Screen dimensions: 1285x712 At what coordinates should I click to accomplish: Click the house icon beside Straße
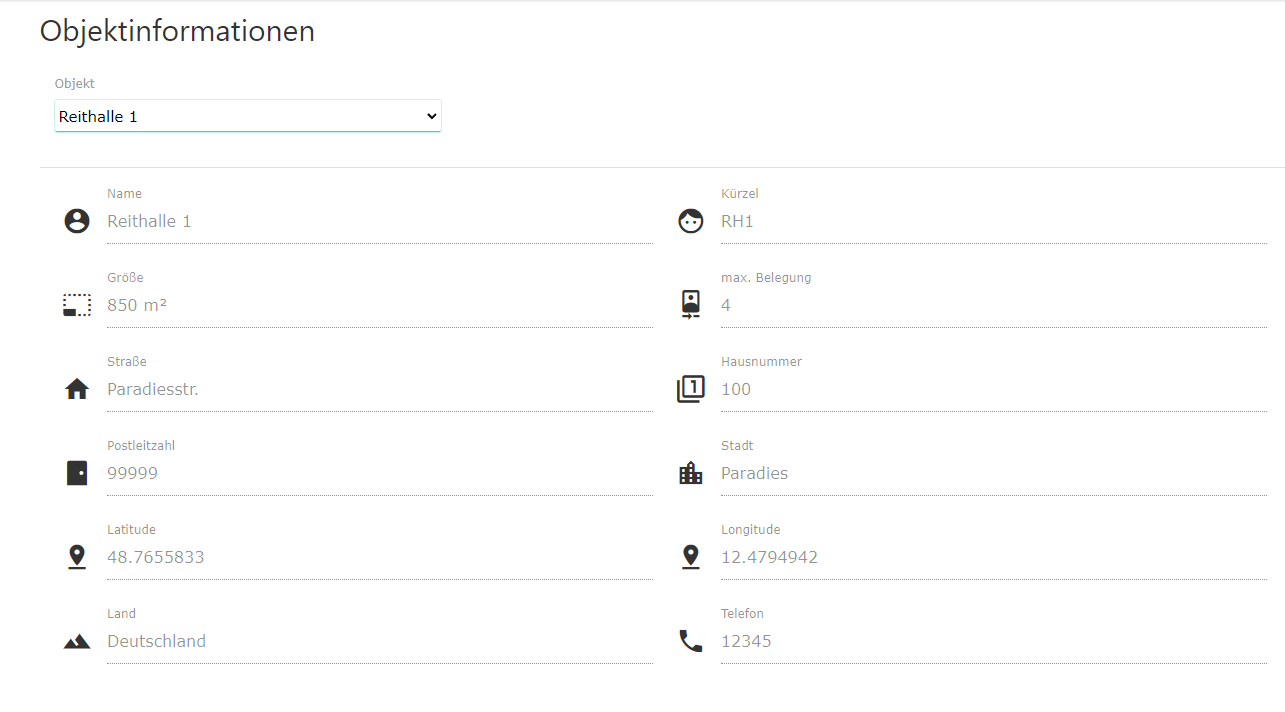point(77,389)
